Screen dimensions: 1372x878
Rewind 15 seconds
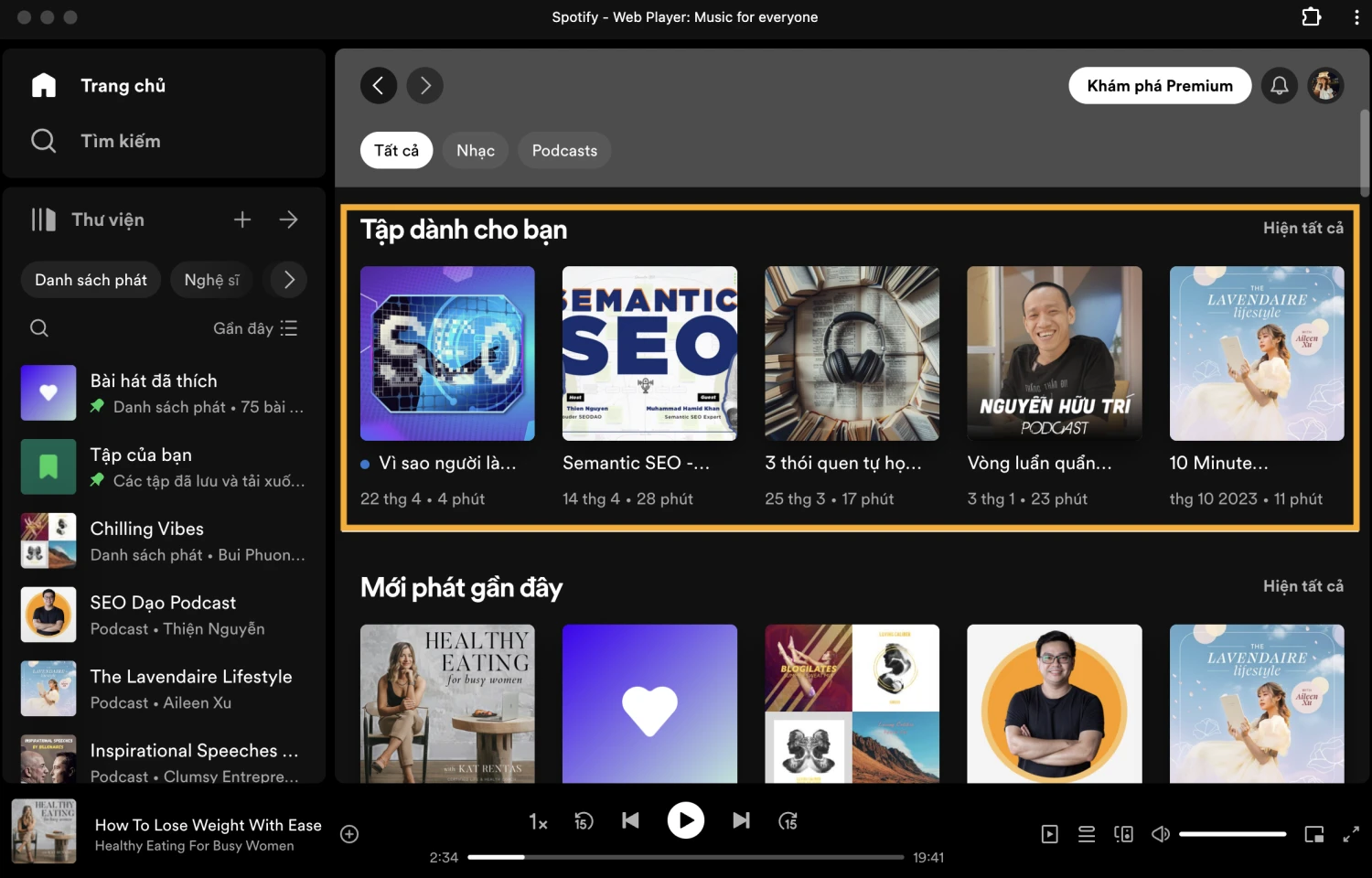tap(584, 821)
